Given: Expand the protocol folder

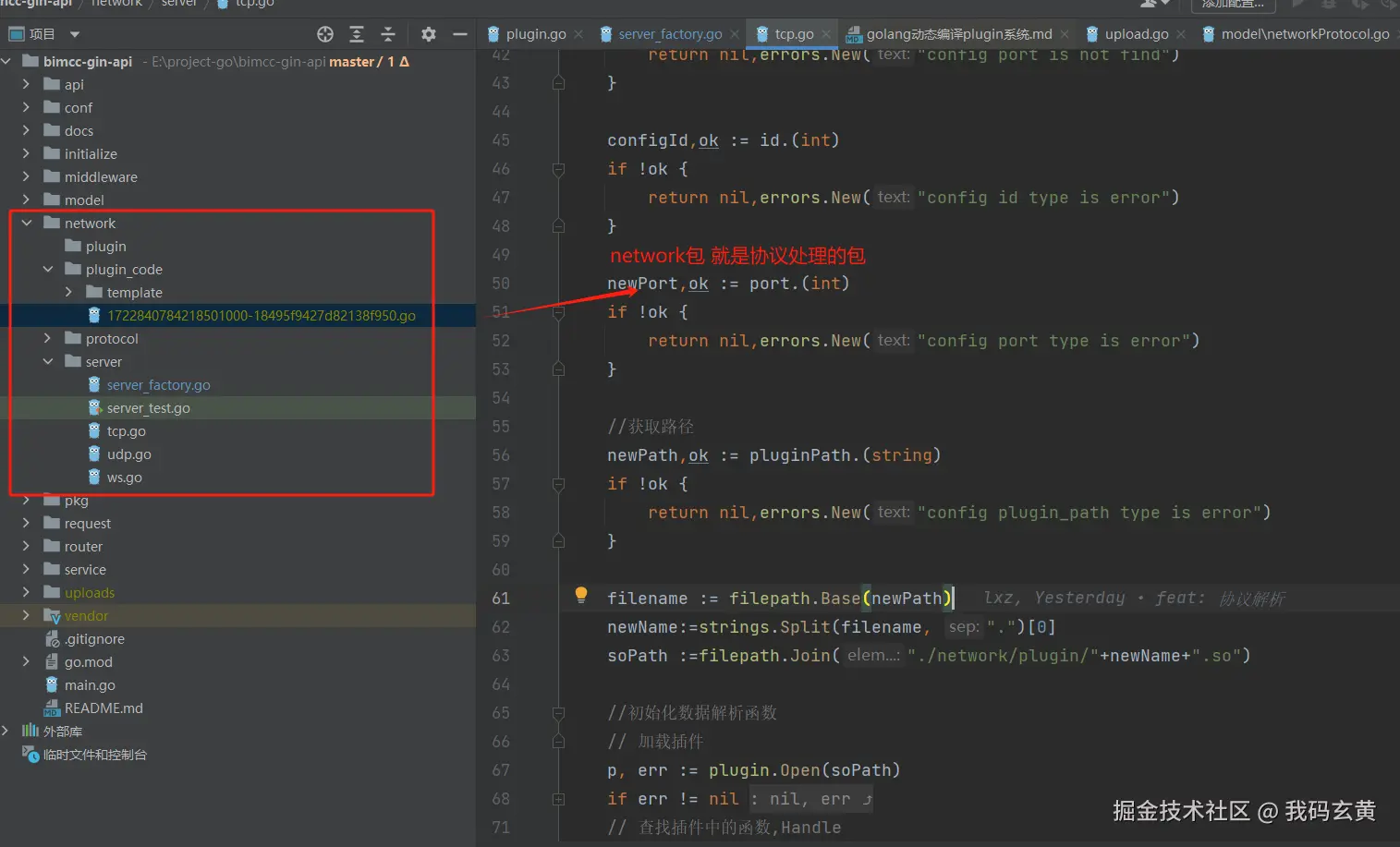Looking at the screenshot, I should 48,338.
